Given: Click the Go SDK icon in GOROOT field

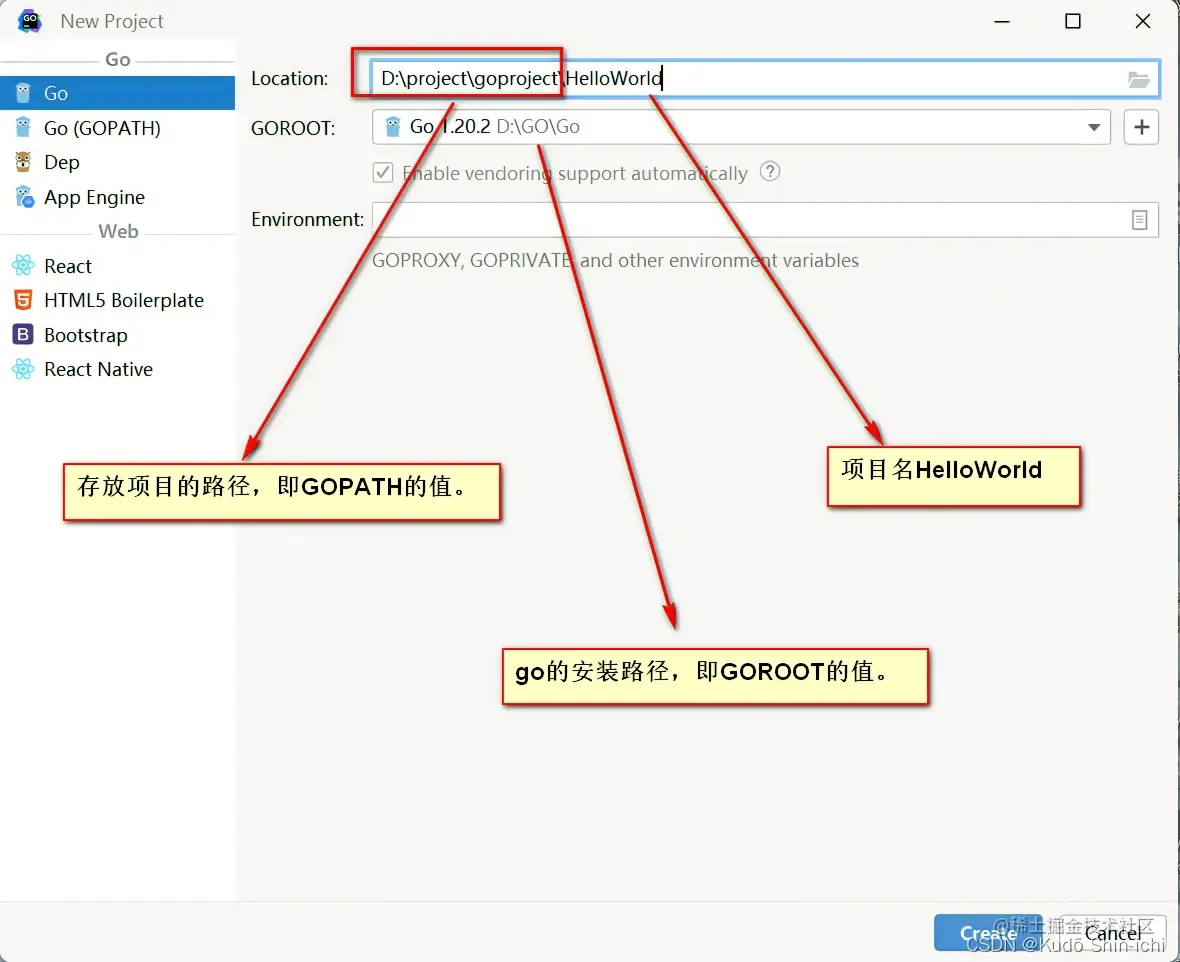Looking at the screenshot, I should [x=393, y=126].
